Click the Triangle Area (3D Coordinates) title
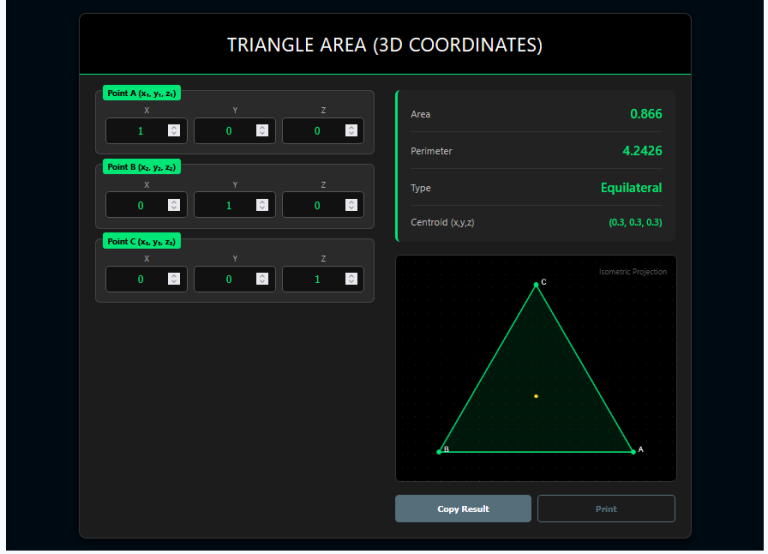 [x=385, y=45]
